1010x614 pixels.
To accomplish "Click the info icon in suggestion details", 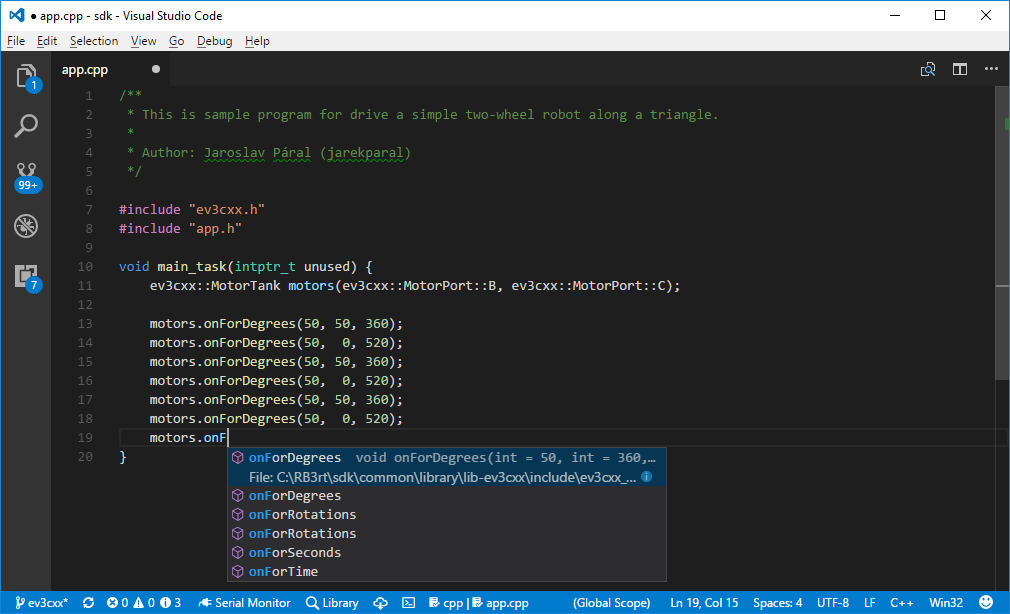I will tap(647, 477).
